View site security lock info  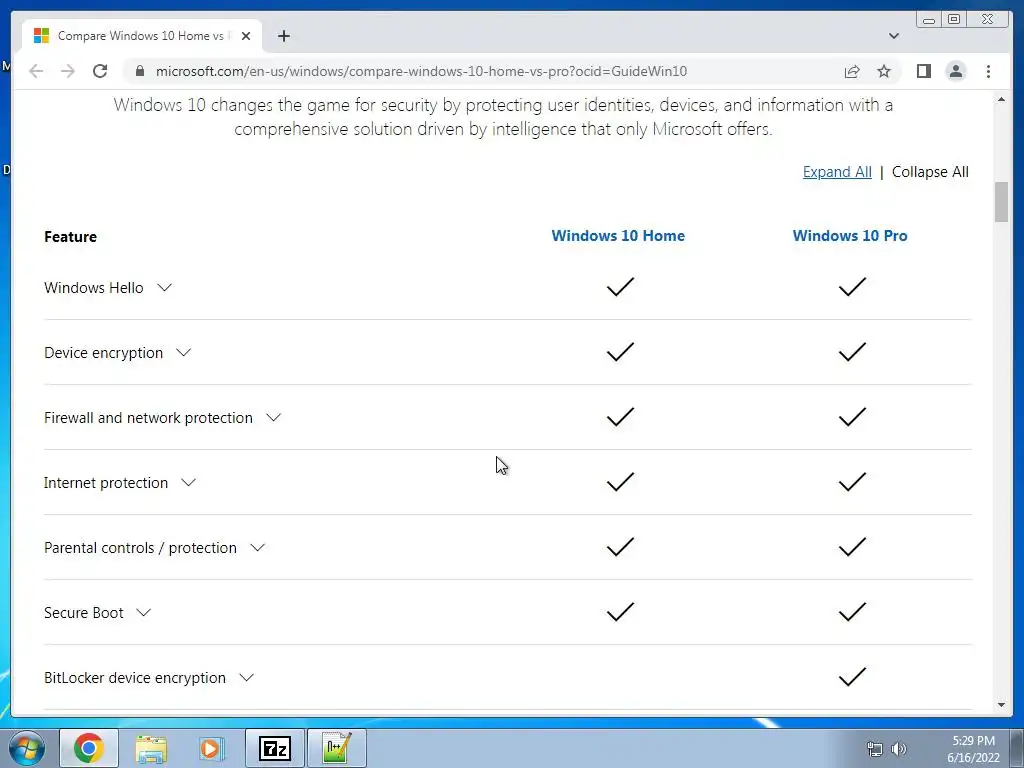[140, 71]
